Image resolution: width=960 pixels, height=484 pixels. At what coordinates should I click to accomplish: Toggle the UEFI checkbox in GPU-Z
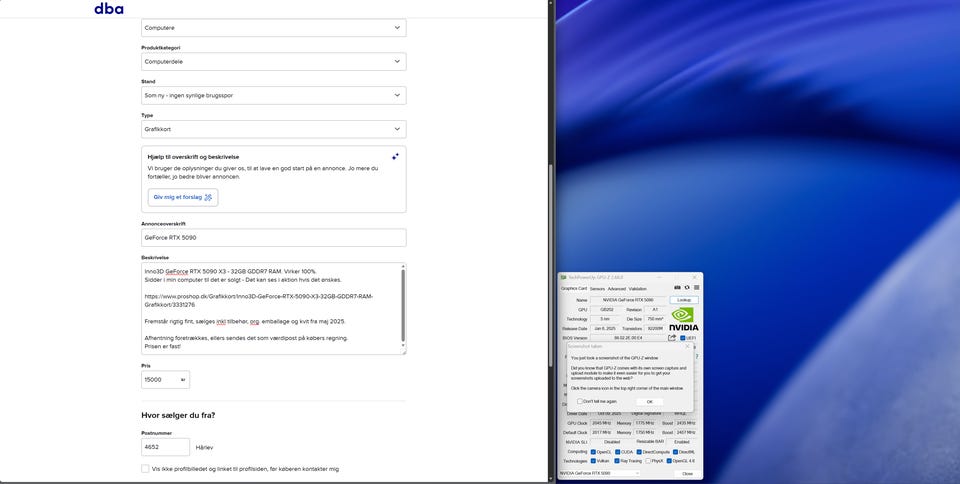click(x=683, y=338)
